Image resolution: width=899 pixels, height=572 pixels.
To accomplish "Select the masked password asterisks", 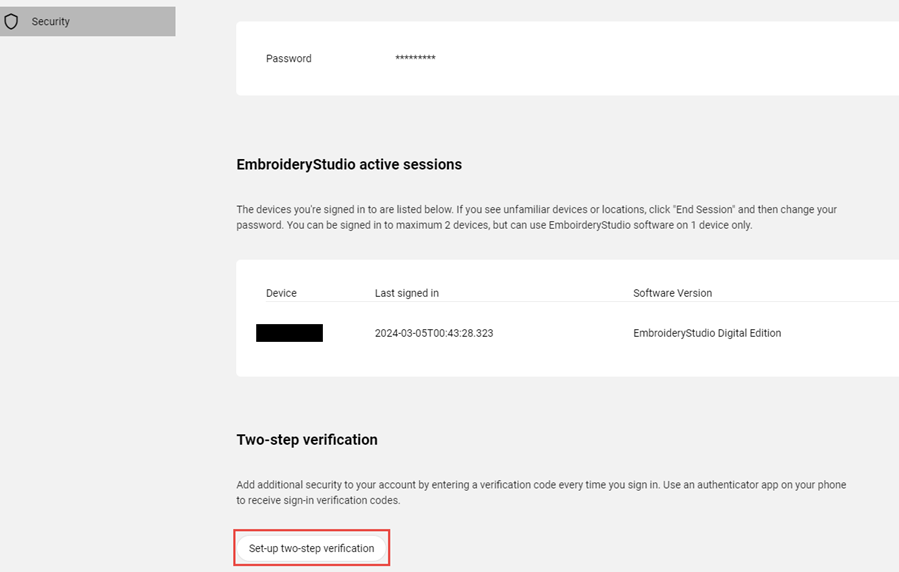I will [415, 58].
